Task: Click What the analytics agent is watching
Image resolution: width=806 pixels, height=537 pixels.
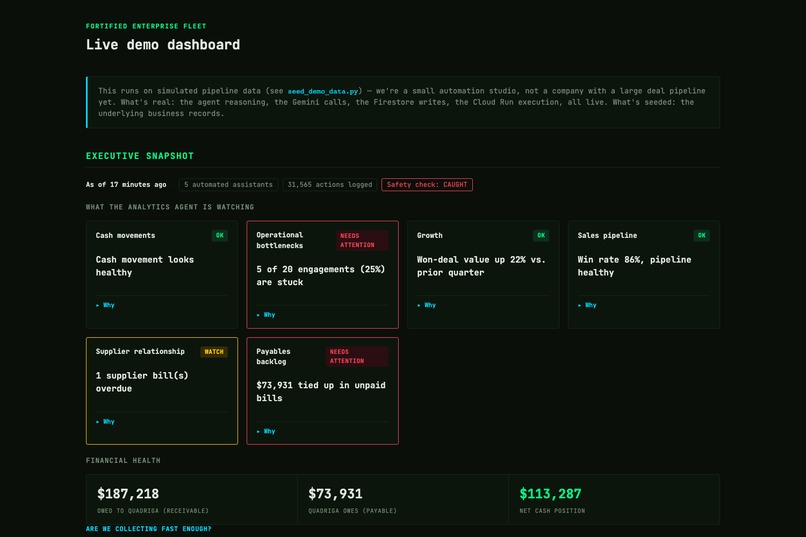Action: [170, 207]
